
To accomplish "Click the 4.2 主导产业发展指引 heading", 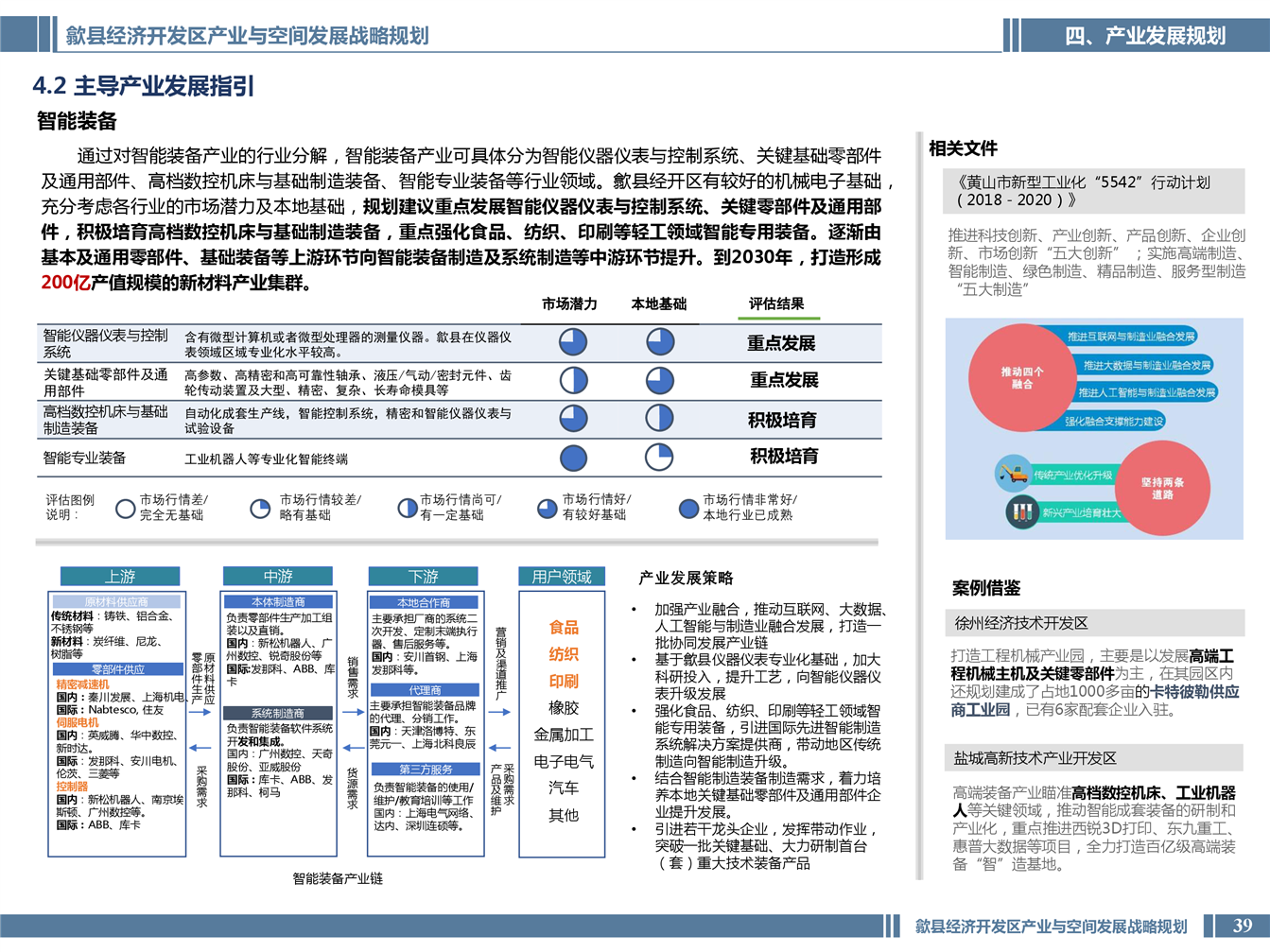I will 144,86.
